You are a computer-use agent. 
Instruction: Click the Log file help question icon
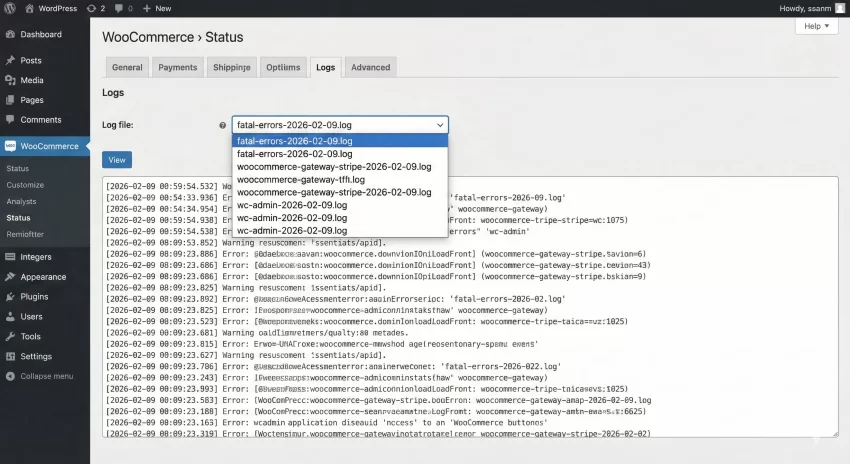click(x=222, y=125)
